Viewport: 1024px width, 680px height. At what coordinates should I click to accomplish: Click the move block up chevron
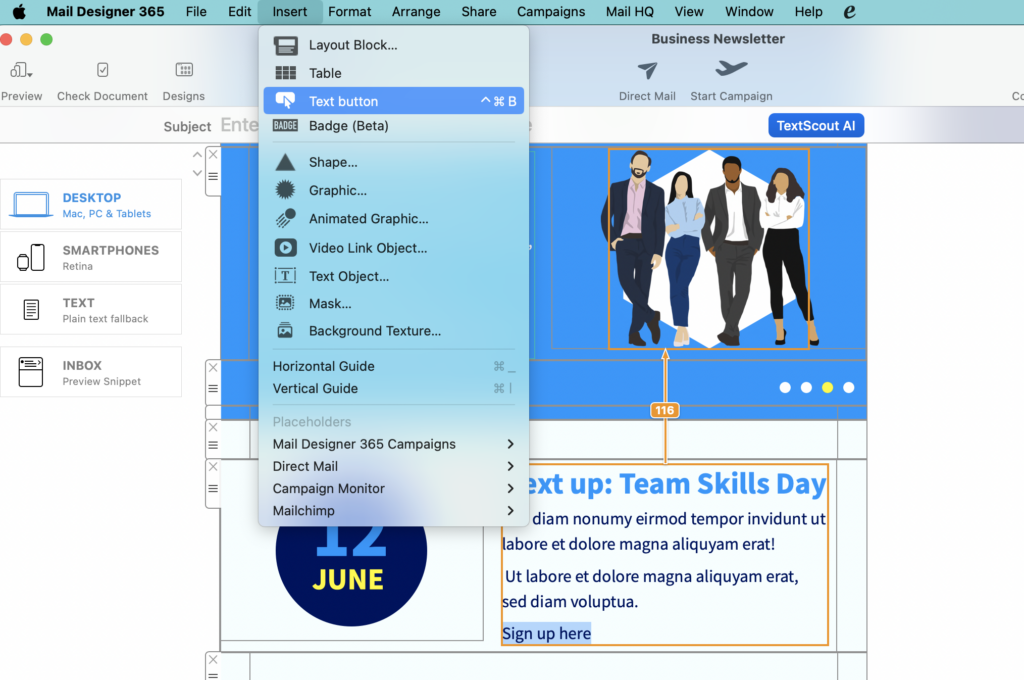tap(197, 155)
